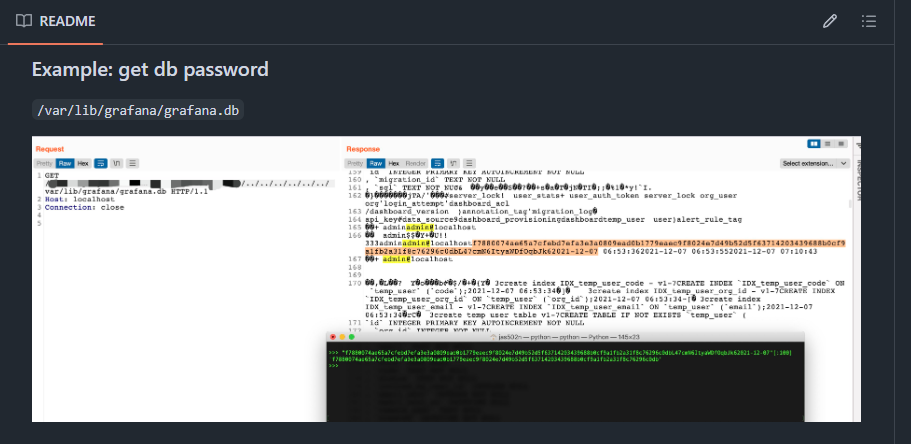Click response line 164 starting 'api_key'
This screenshot has height=444, width=911.
pos(552,220)
